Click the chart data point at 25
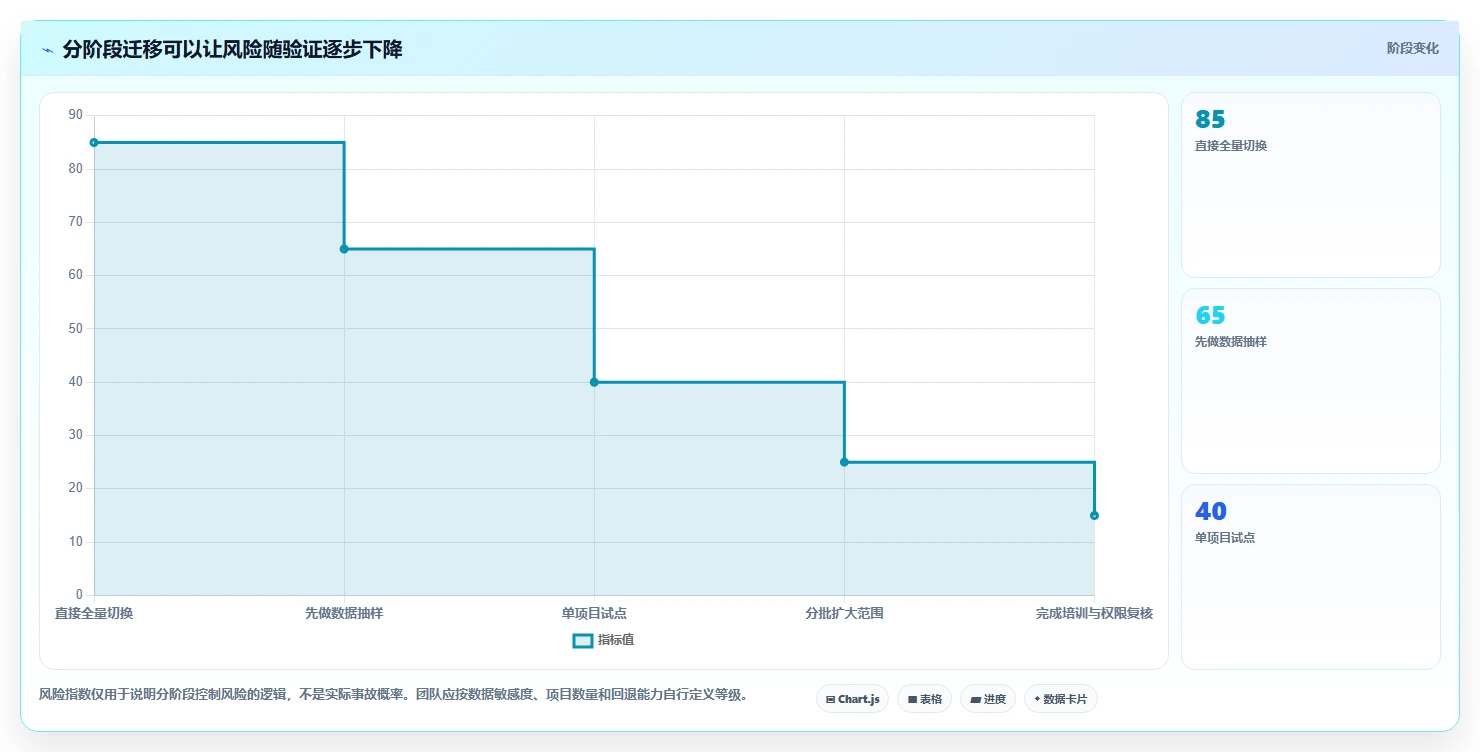Viewport: 1480px width, 752px height. tap(844, 462)
